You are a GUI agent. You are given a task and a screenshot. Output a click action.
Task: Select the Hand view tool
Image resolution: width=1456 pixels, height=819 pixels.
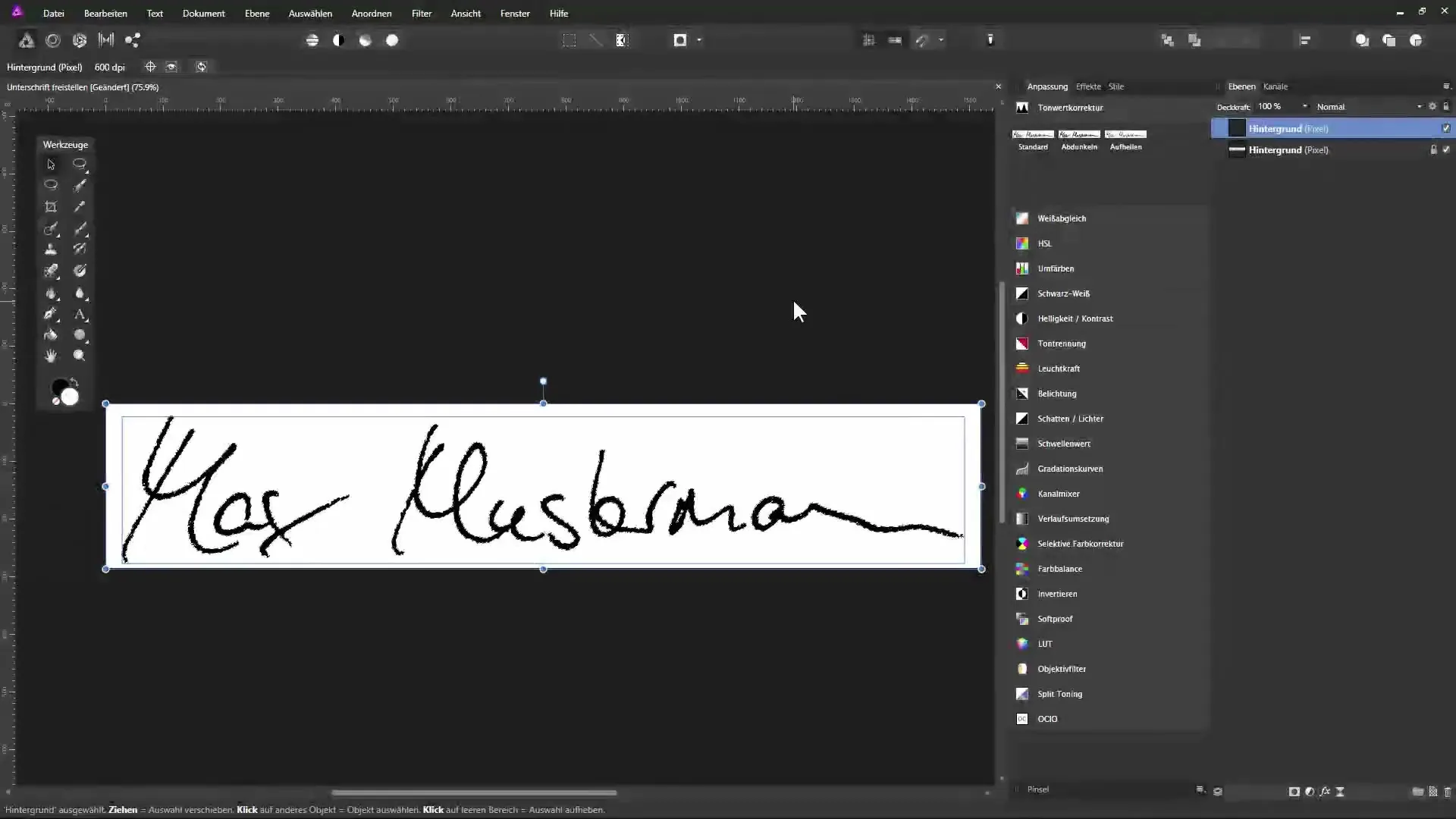click(51, 355)
